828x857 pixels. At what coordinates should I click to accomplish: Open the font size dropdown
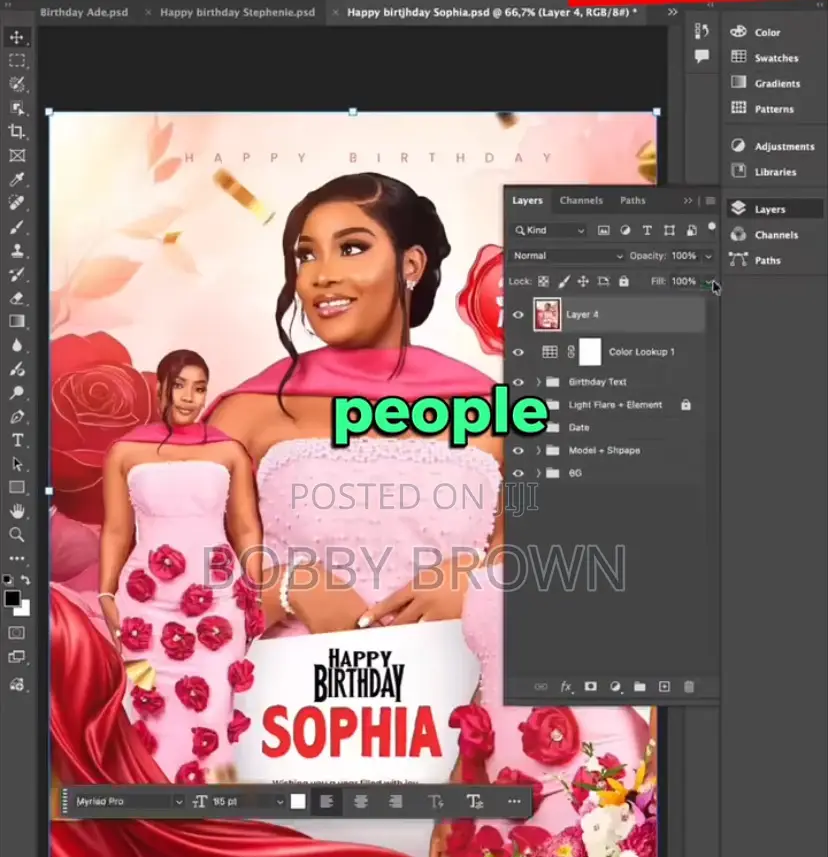[280, 802]
